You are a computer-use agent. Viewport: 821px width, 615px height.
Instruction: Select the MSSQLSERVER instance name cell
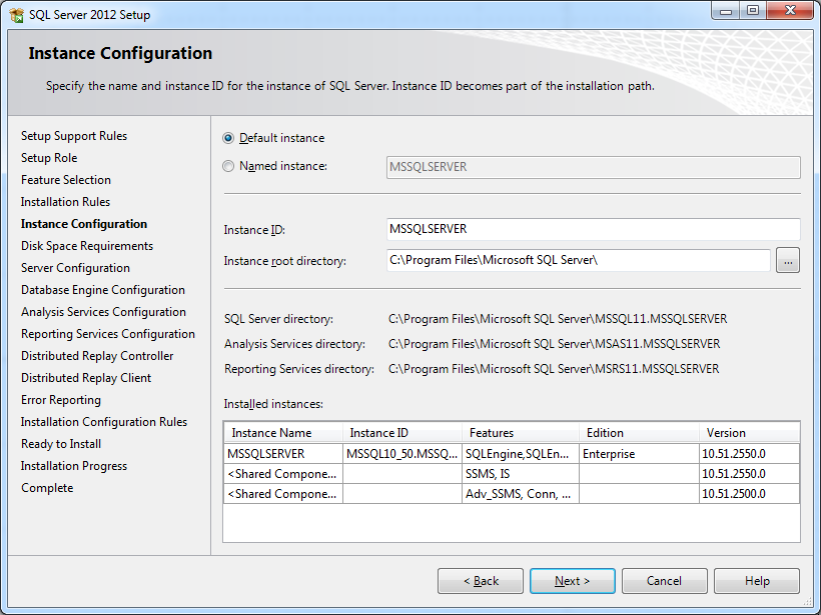tap(283, 454)
